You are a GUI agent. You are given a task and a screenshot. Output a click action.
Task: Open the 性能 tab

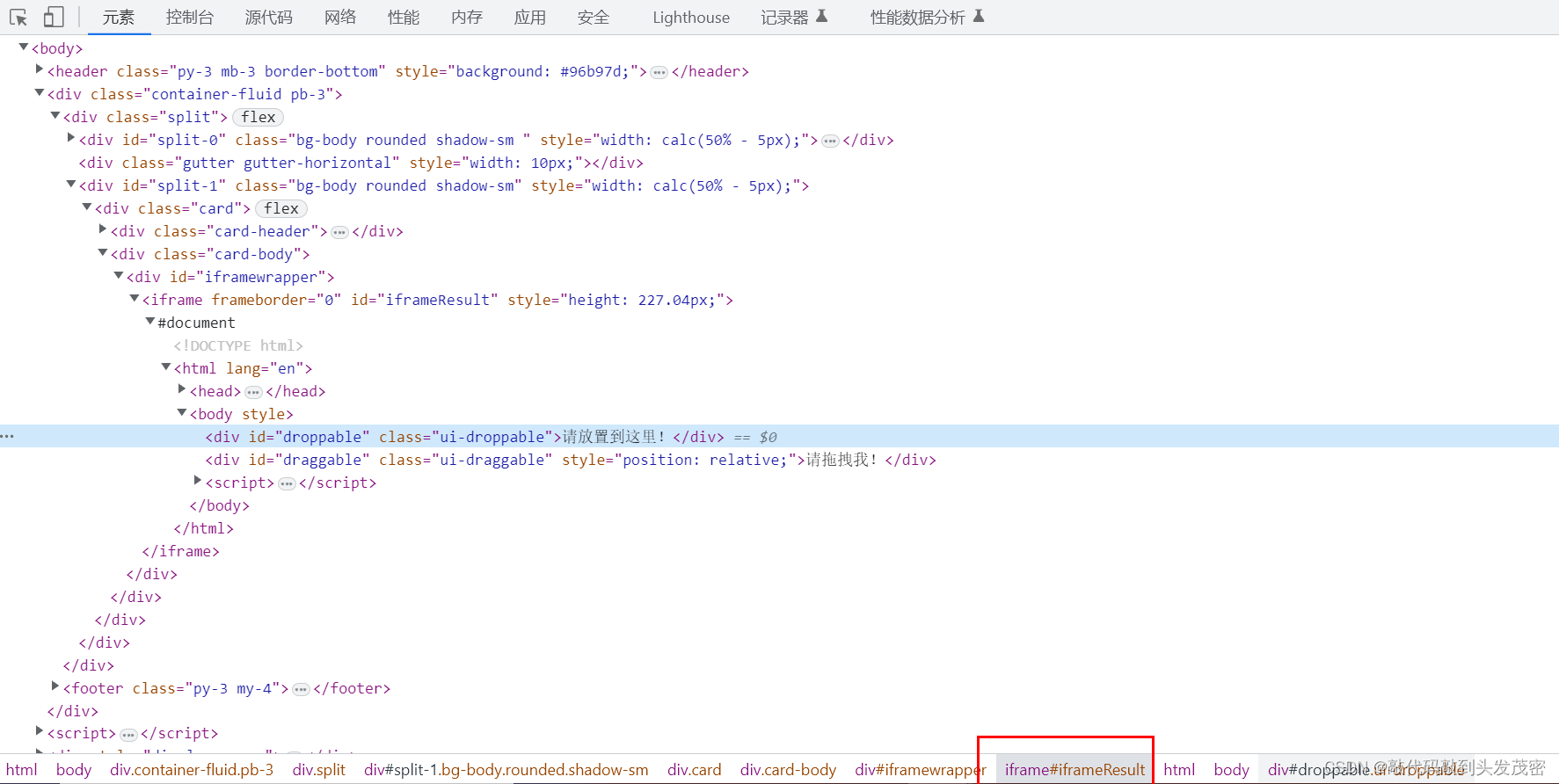404,17
